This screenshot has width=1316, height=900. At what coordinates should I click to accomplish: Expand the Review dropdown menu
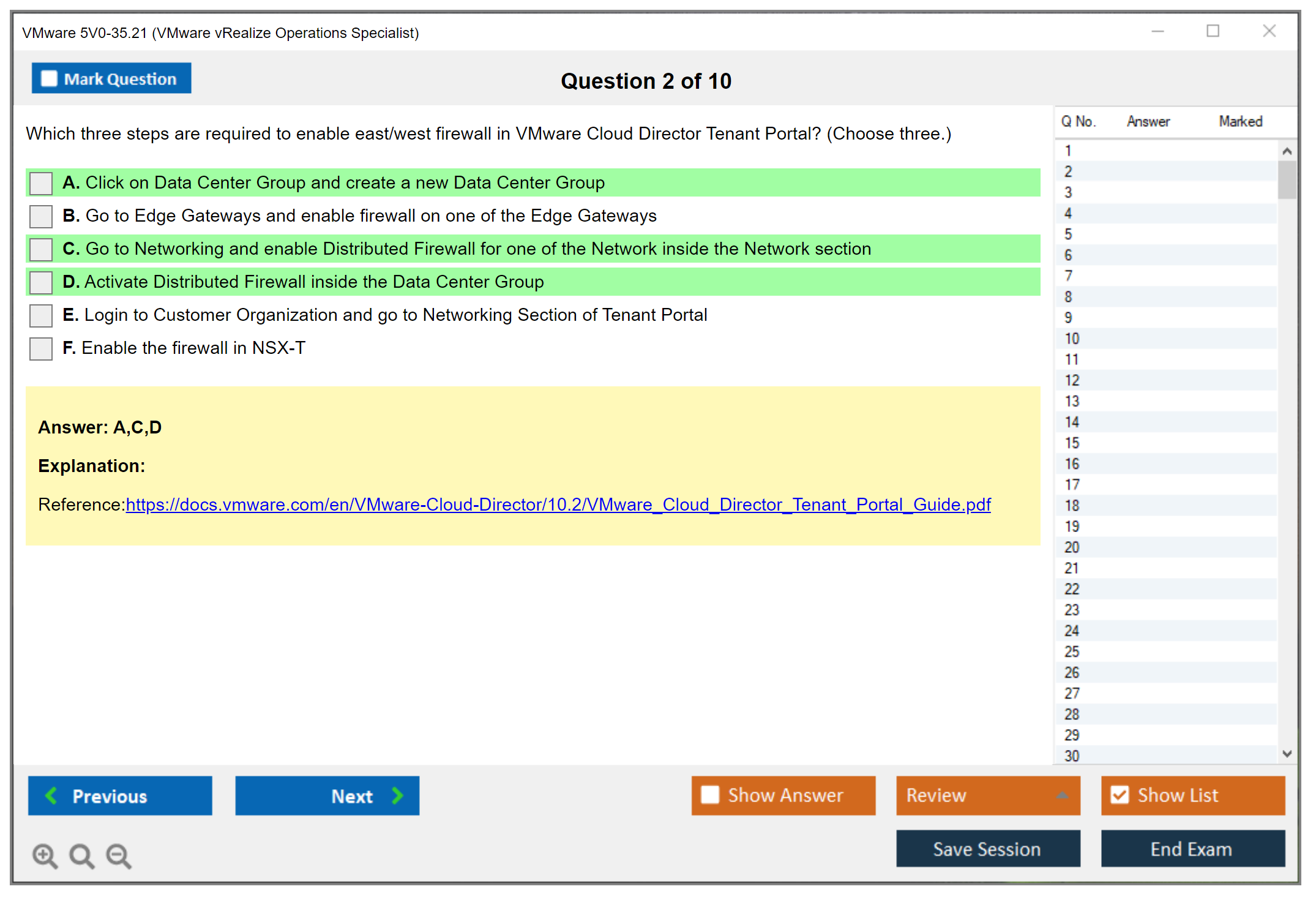(x=1062, y=795)
